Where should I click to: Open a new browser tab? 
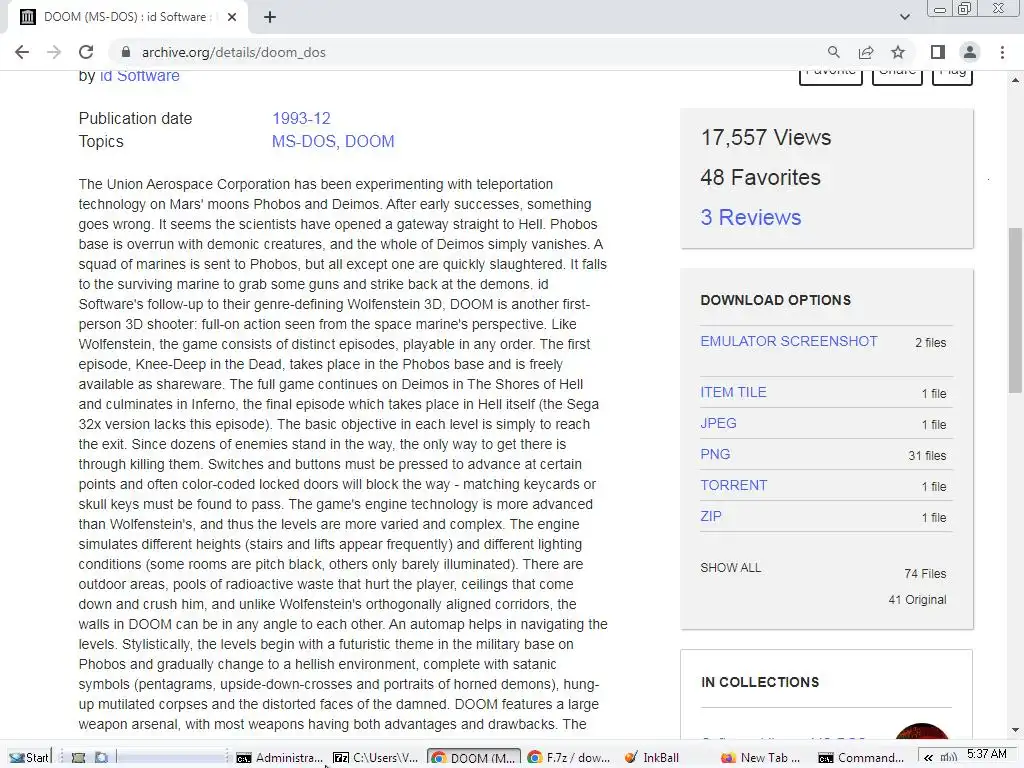coord(270,17)
